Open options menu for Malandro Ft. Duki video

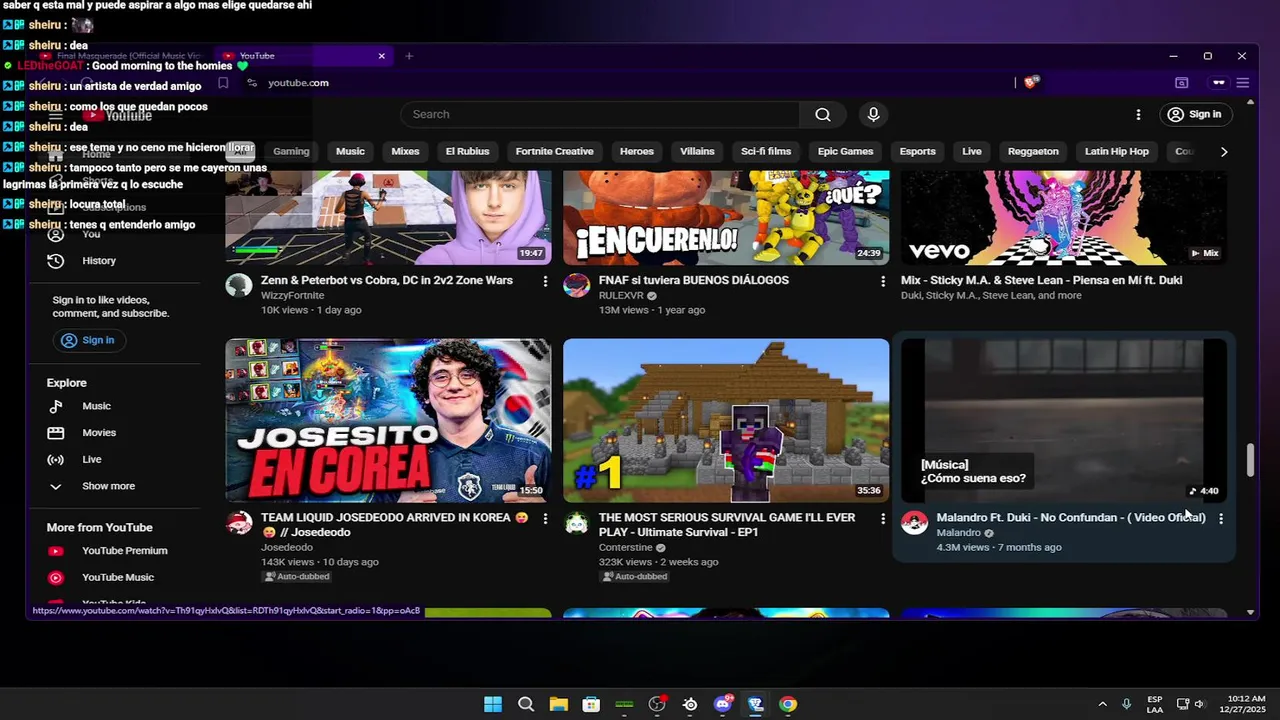coord(1220,519)
